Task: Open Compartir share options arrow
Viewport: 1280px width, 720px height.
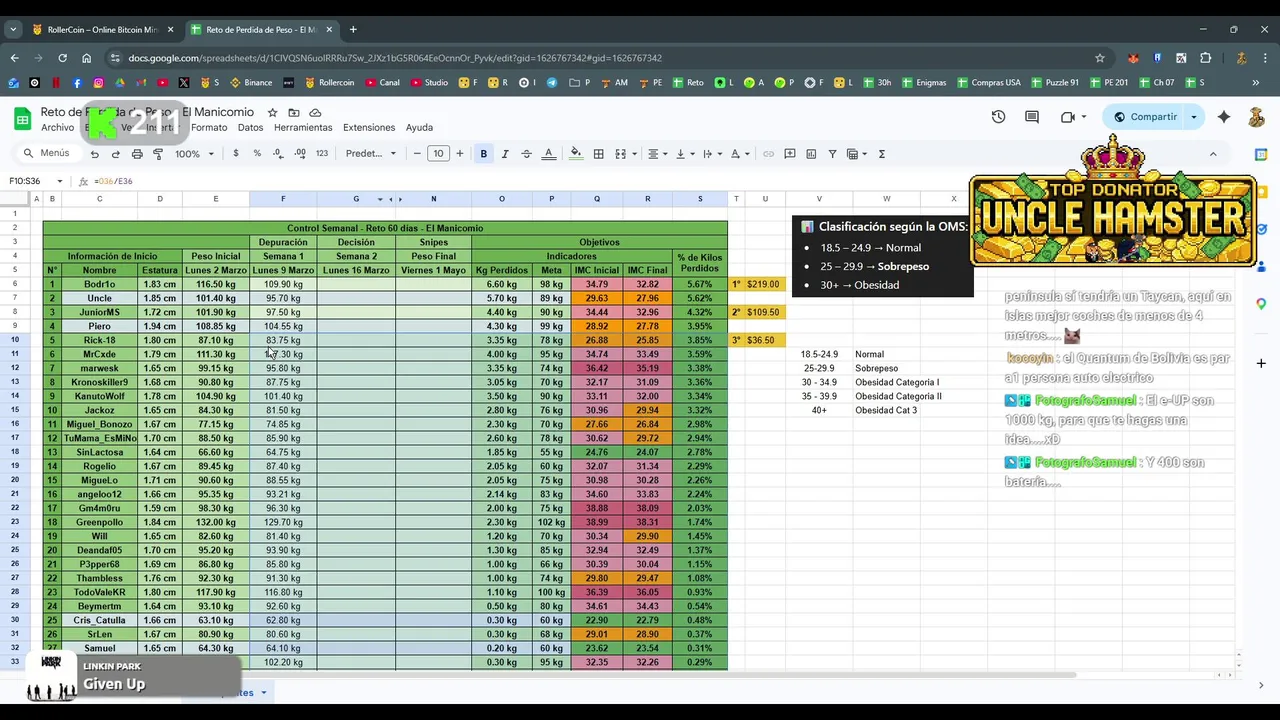Action: [x=1193, y=117]
